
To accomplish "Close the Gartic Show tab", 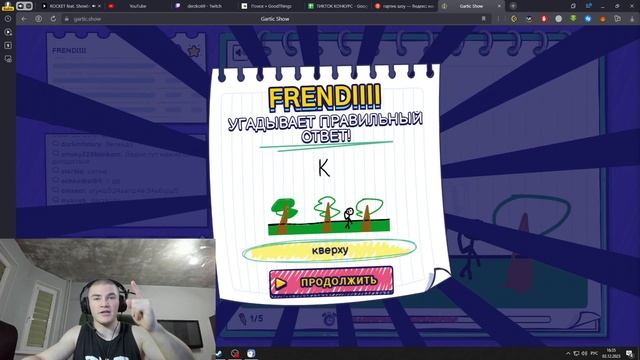I will tap(499, 6).
